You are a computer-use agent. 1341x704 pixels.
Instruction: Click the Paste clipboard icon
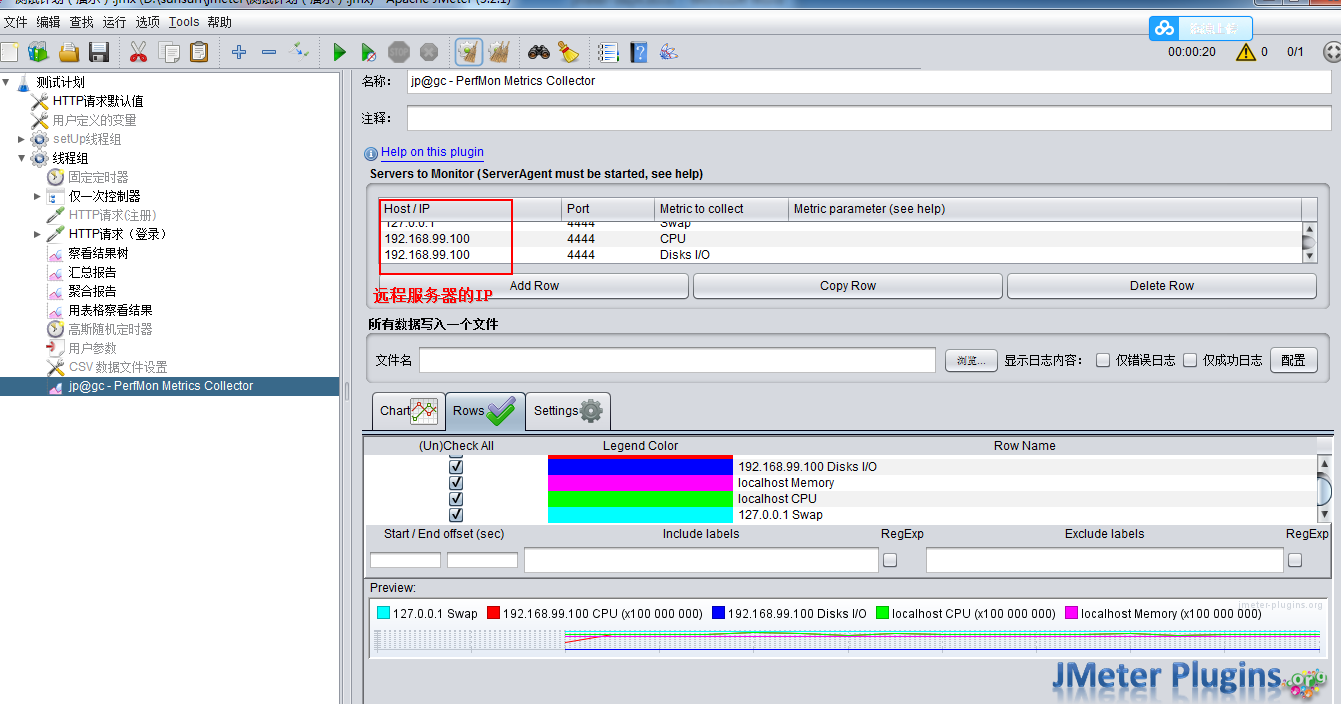[200, 52]
